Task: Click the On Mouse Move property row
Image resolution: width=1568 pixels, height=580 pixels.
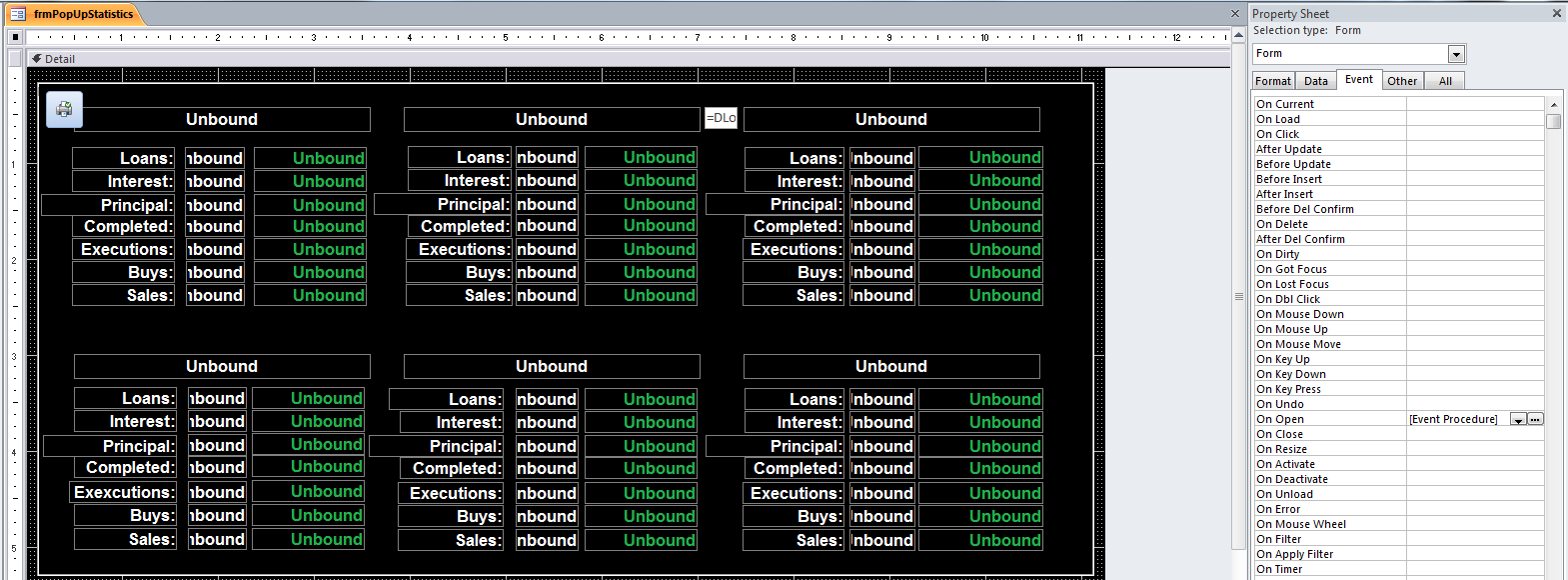Action: point(1399,344)
